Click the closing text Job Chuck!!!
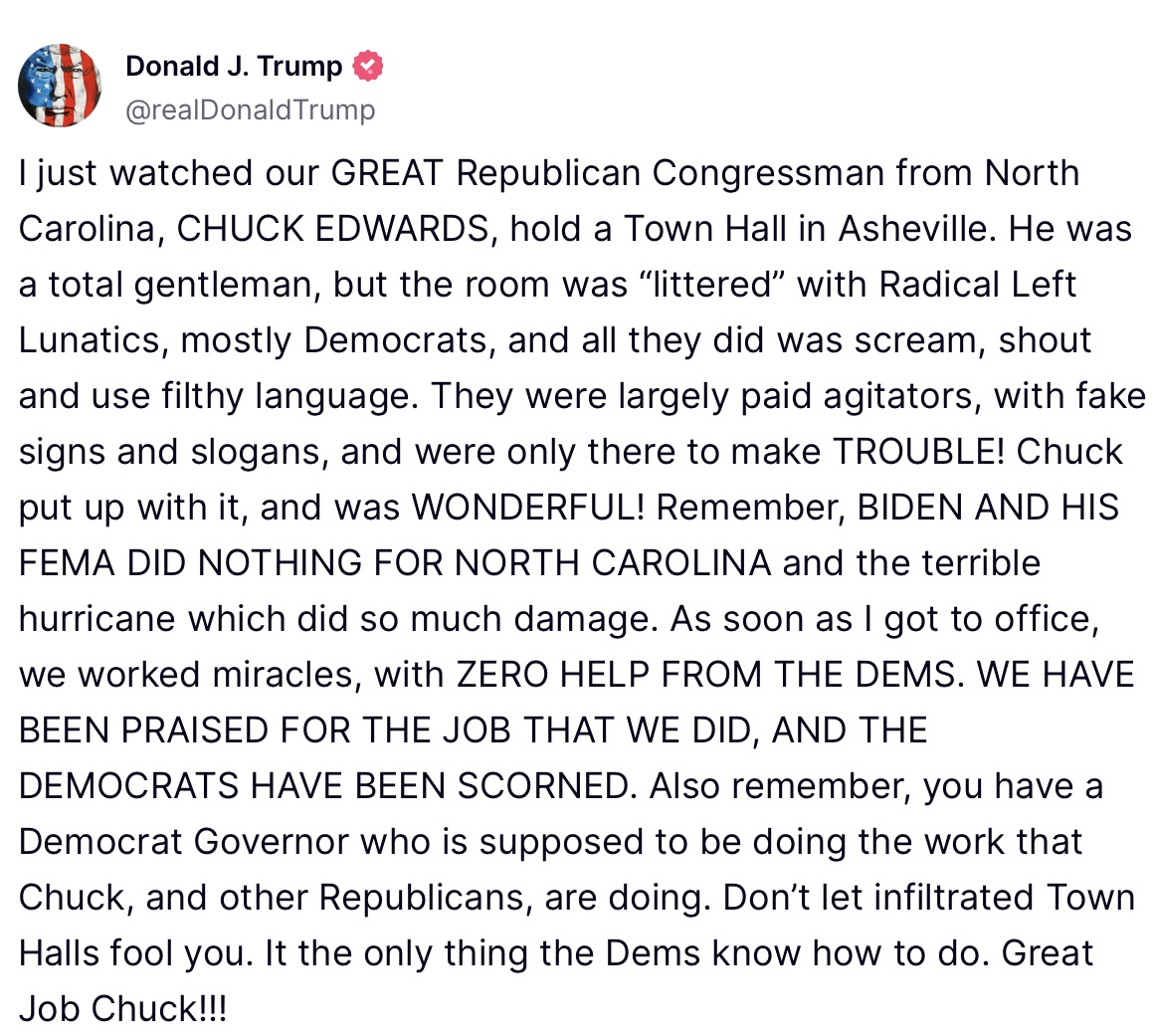 tap(123, 1009)
